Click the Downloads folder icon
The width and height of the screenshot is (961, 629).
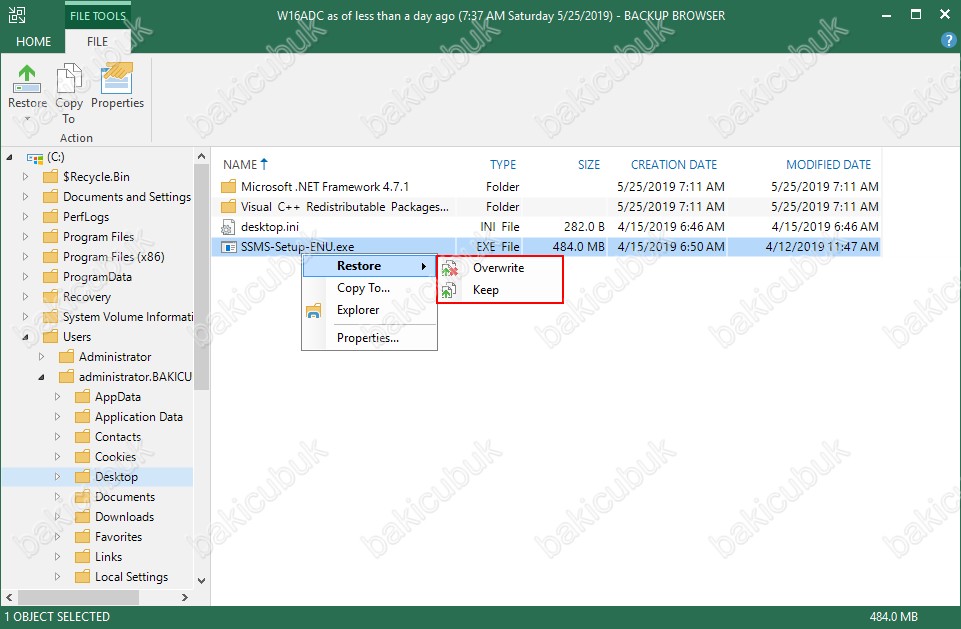pyautogui.click(x=83, y=517)
